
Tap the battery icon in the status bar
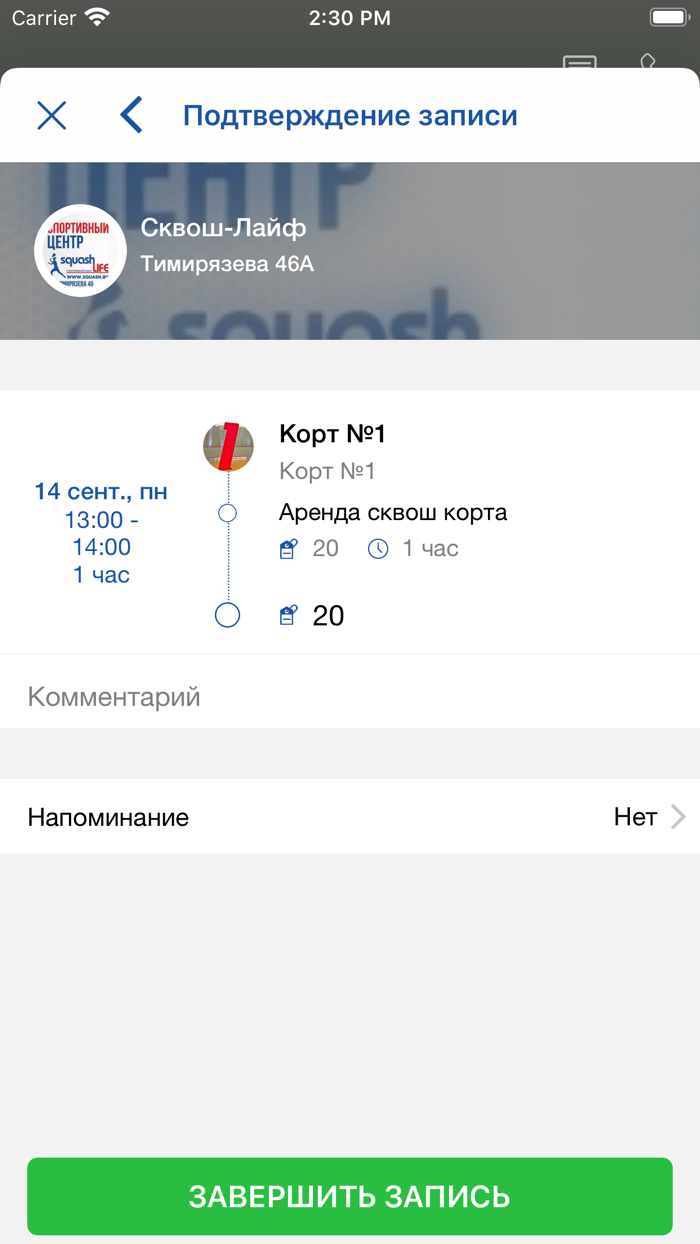pyautogui.click(x=668, y=18)
